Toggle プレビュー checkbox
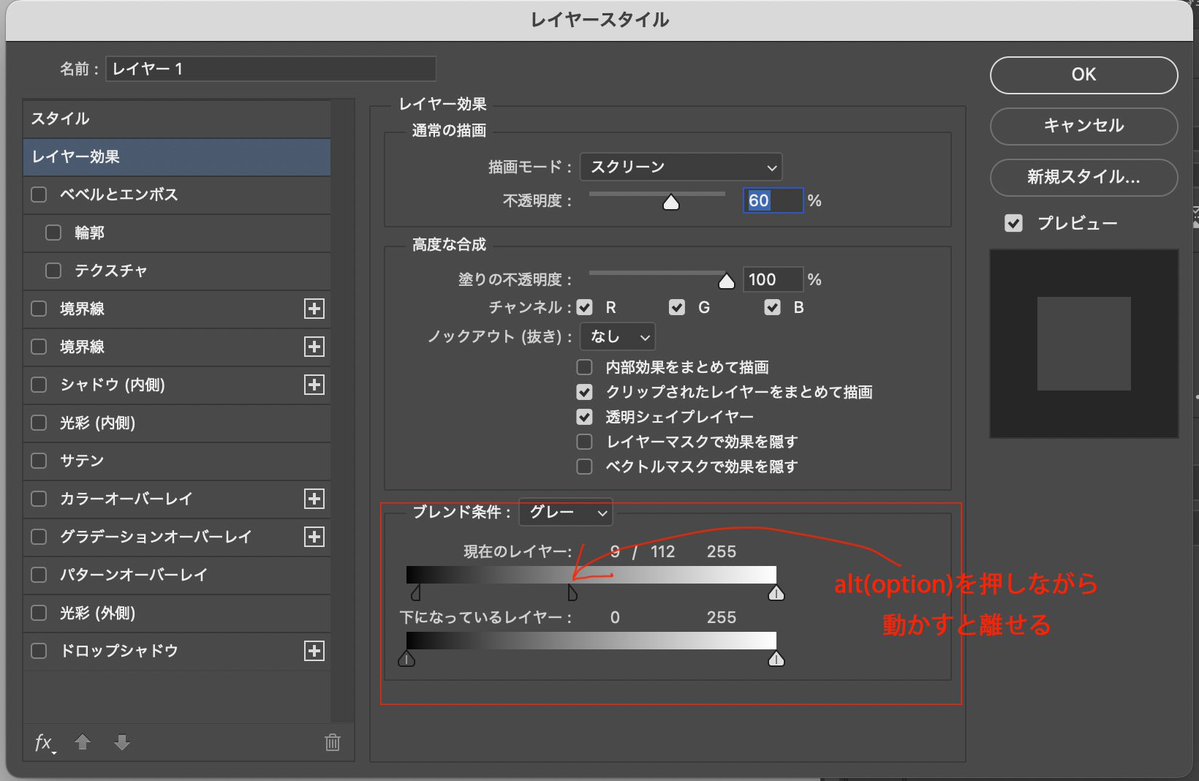This screenshot has height=781, width=1199. (1014, 223)
